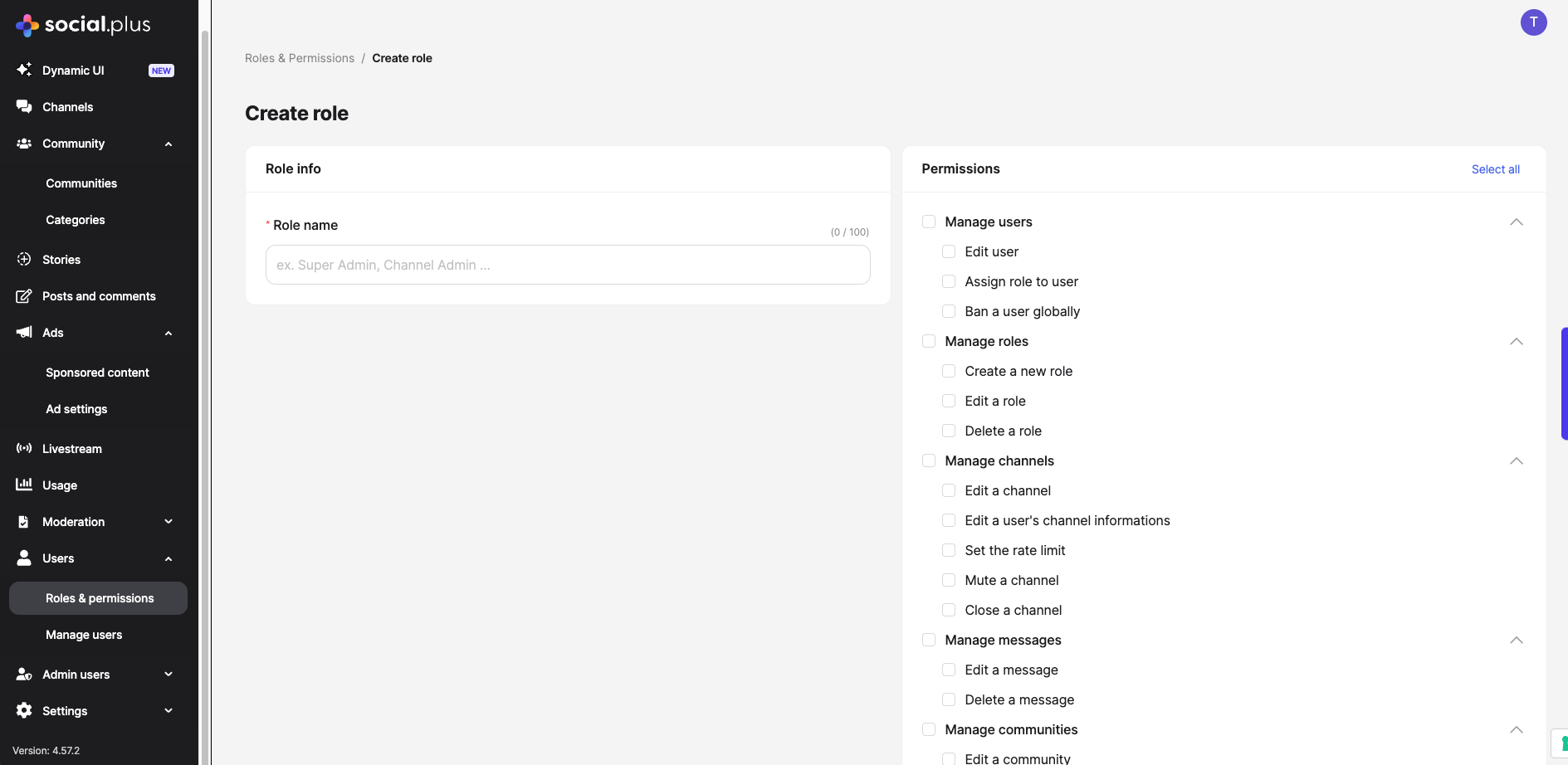Click the Ads megaphone icon
1568x765 pixels.
(24, 332)
